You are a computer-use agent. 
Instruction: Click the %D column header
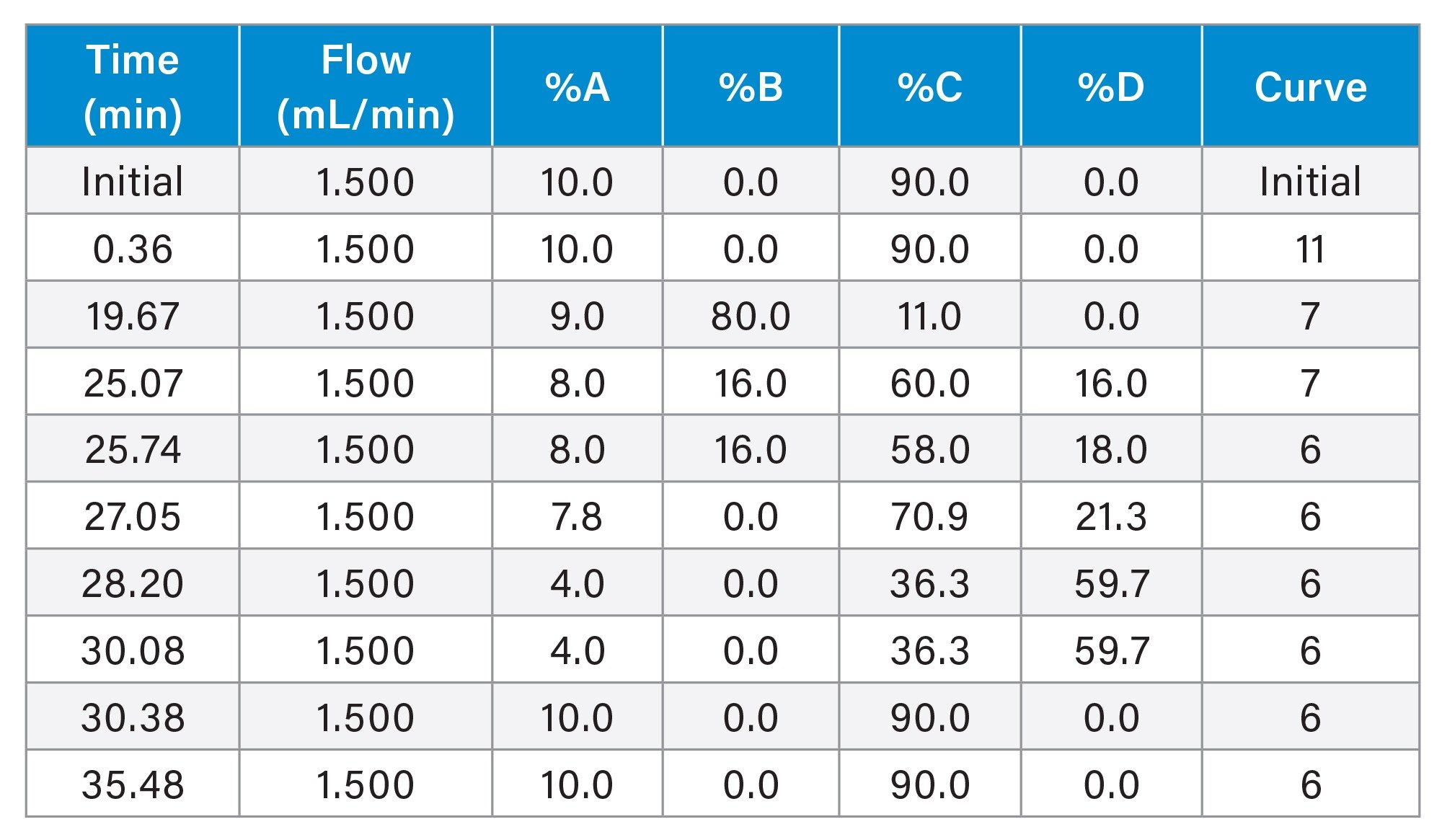tap(1111, 87)
